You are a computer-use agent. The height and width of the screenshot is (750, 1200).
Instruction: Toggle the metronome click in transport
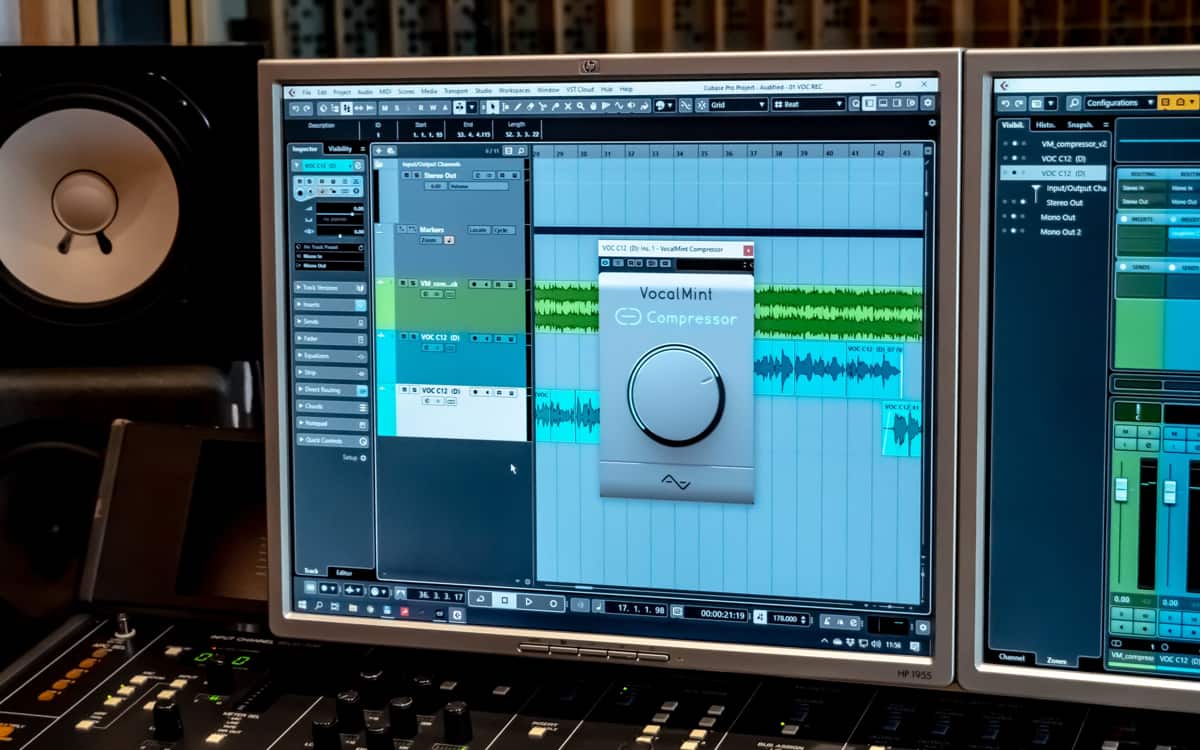tap(827, 621)
